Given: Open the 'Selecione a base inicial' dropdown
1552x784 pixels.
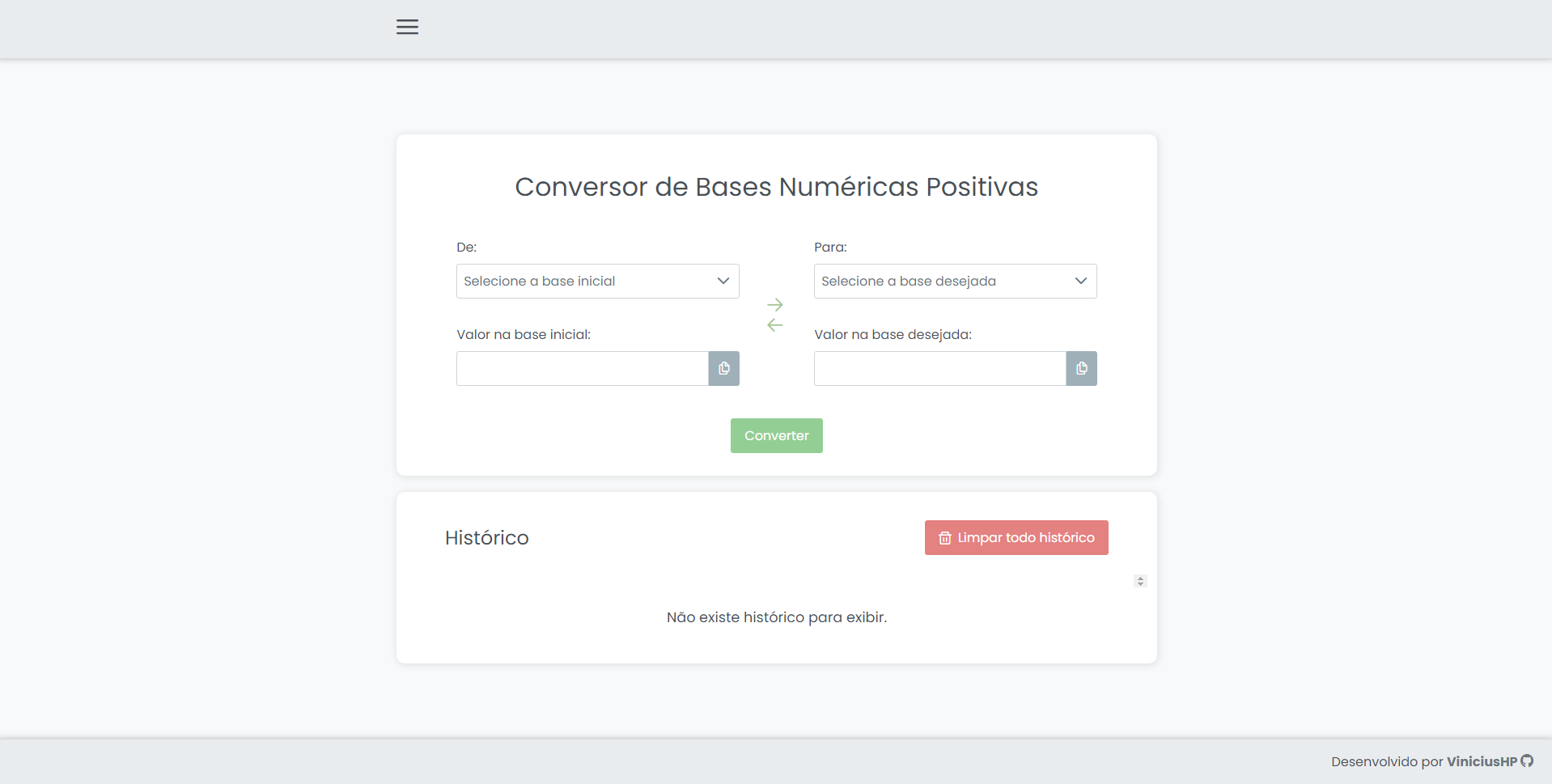Looking at the screenshot, I should (x=596, y=281).
